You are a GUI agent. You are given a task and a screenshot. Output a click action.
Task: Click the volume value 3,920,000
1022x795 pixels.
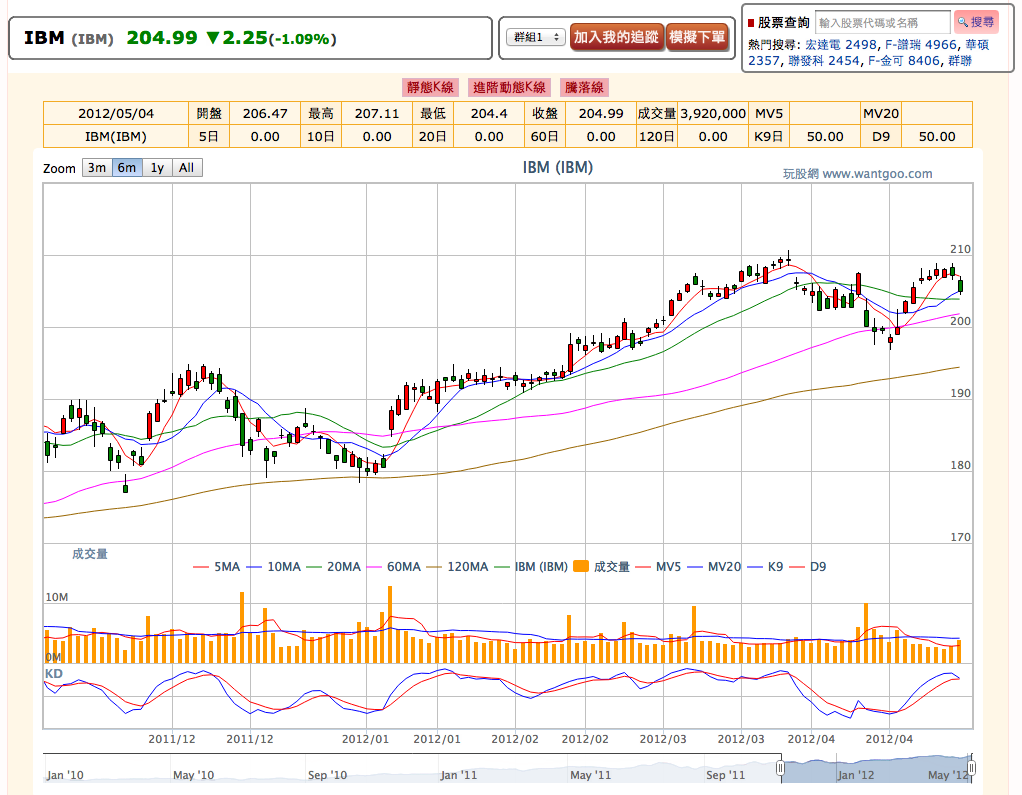pos(713,113)
